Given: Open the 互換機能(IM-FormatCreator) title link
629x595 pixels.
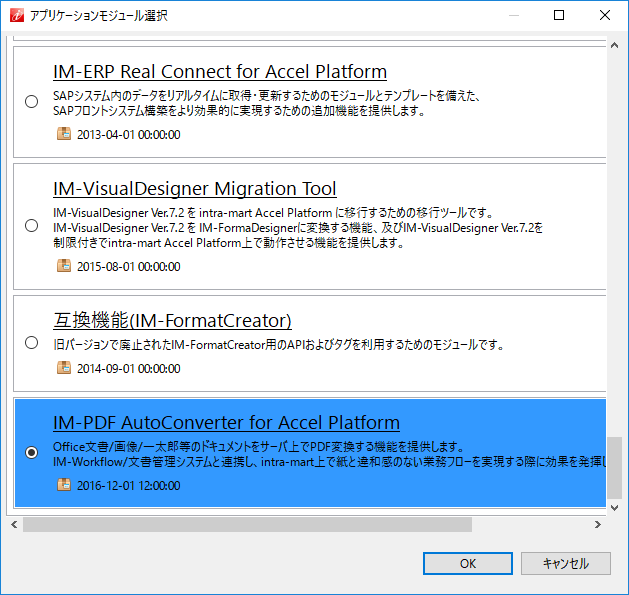Looking at the screenshot, I should tap(172, 320).
